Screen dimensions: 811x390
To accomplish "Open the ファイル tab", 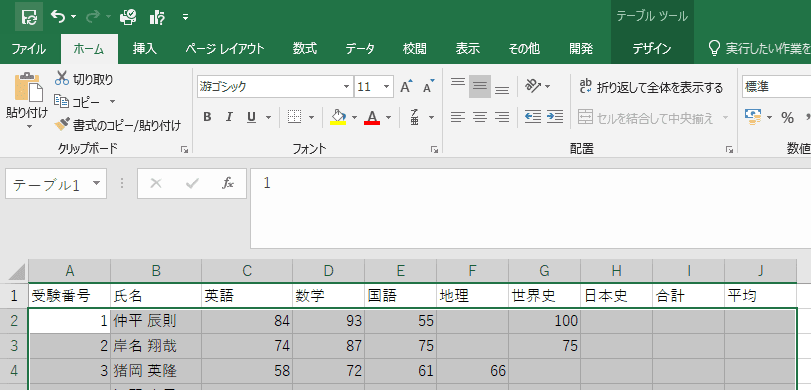I will pos(28,49).
